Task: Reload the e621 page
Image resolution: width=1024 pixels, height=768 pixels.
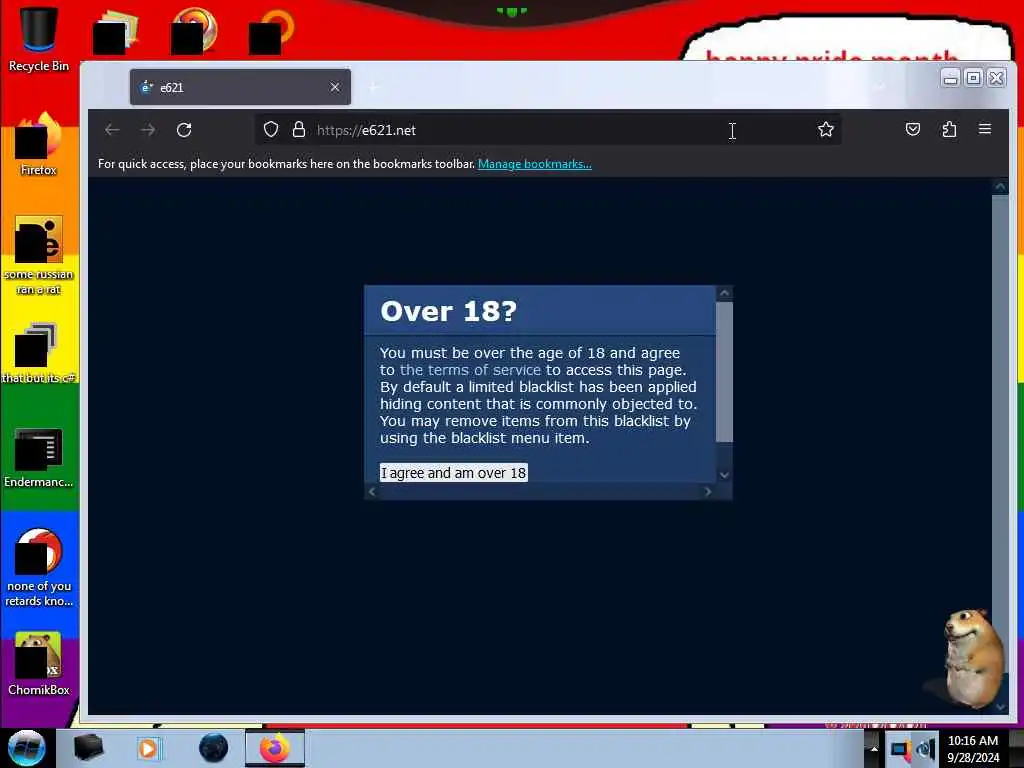Action: point(184,130)
